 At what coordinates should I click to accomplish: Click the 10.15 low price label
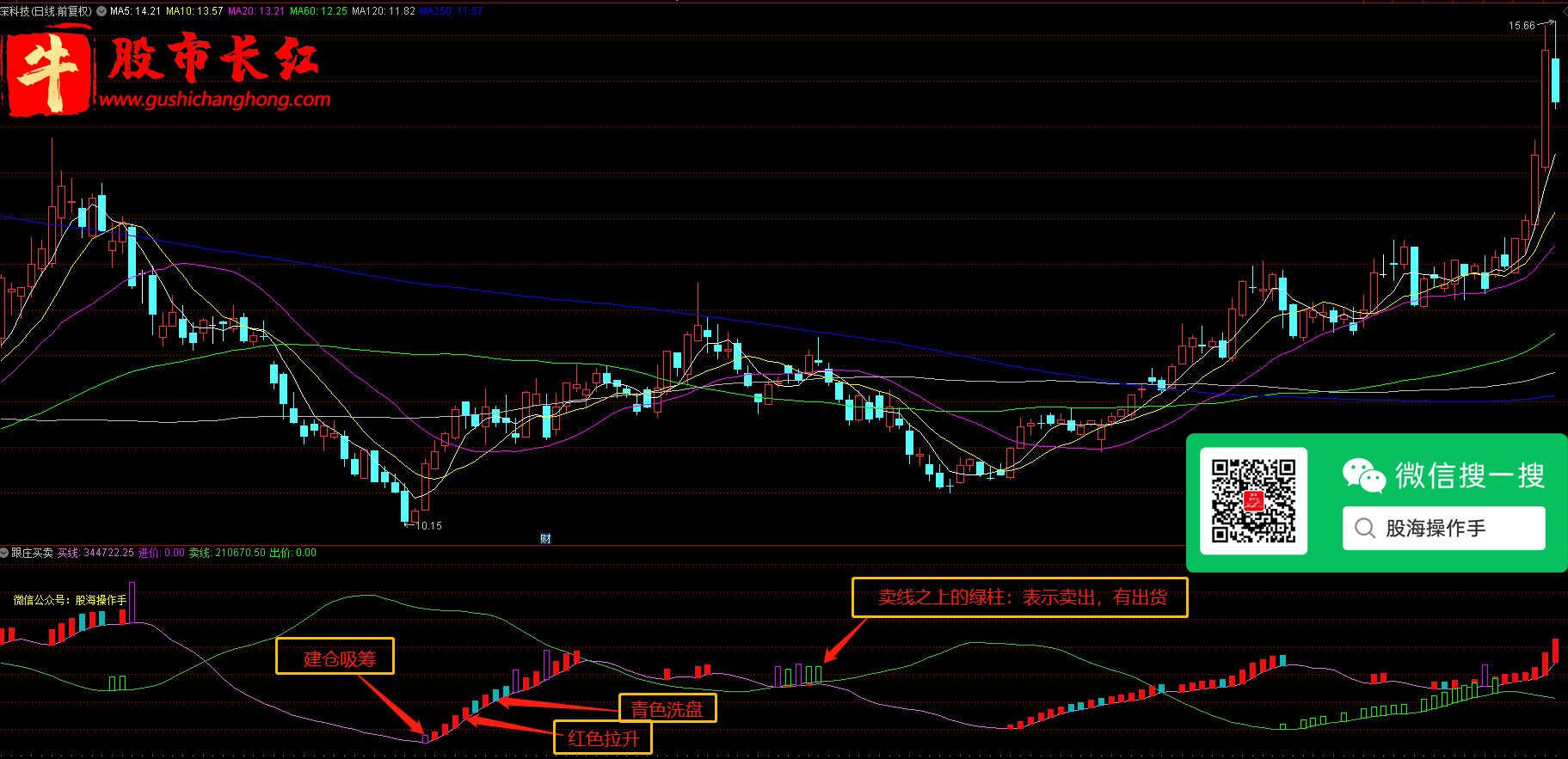(428, 526)
